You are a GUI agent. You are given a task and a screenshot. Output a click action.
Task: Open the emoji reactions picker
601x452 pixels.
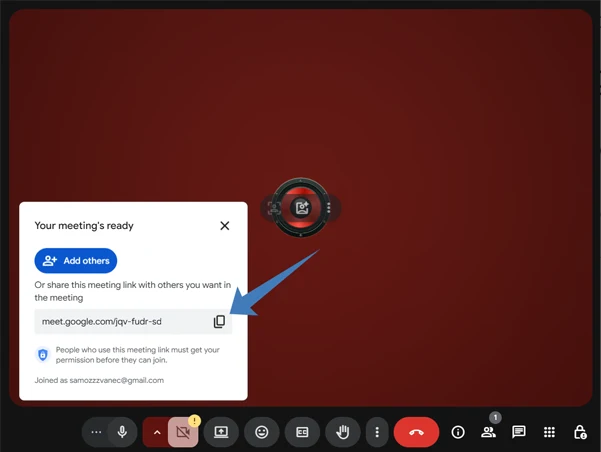pos(262,432)
